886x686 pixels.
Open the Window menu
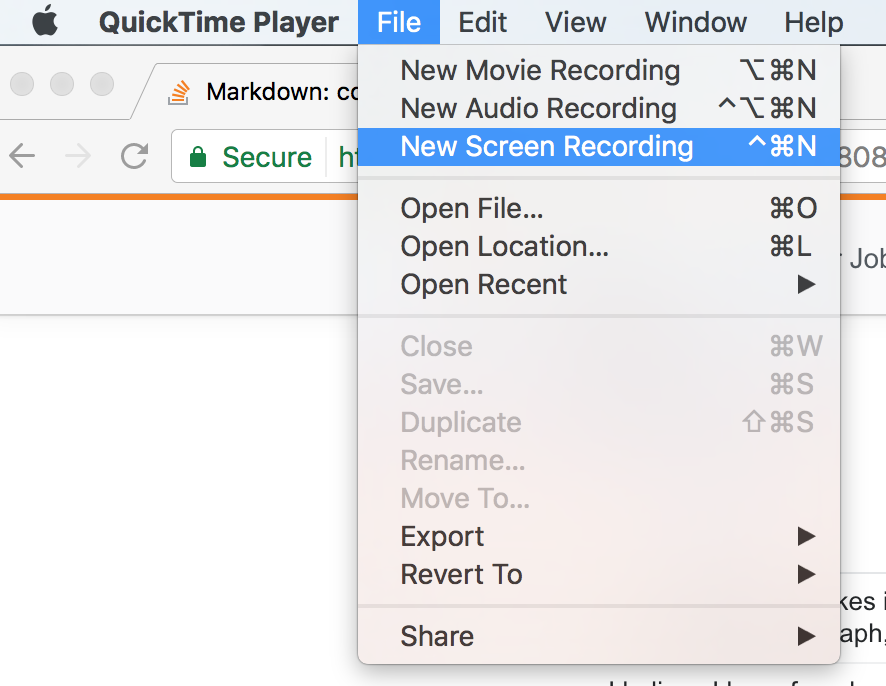pyautogui.click(x=695, y=22)
